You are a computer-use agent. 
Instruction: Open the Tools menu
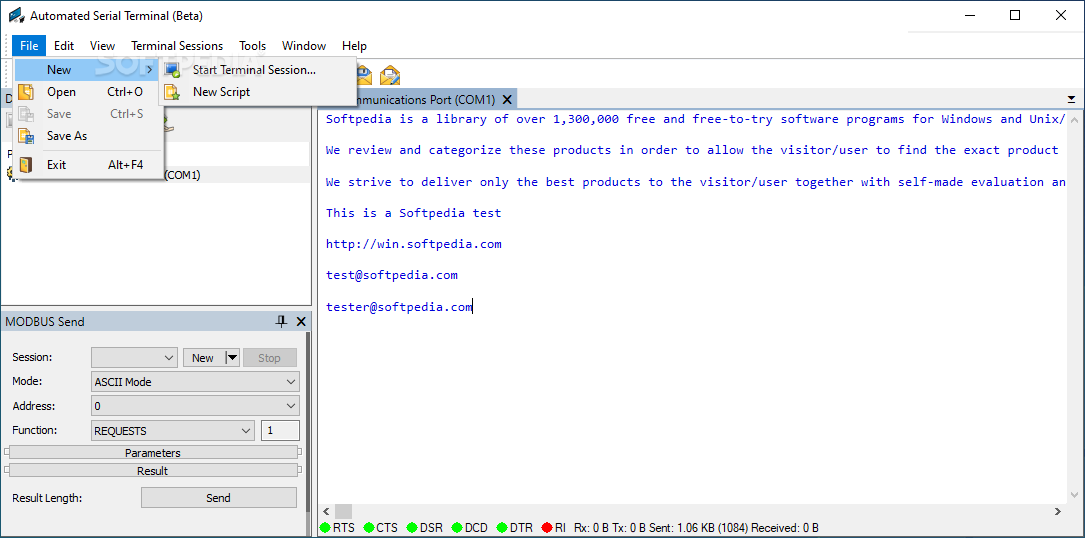point(253,46)
